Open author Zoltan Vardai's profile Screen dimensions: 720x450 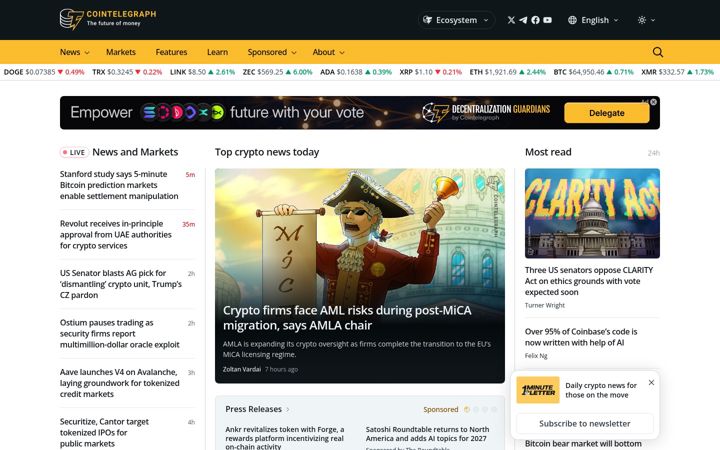(x=242, y=369)
